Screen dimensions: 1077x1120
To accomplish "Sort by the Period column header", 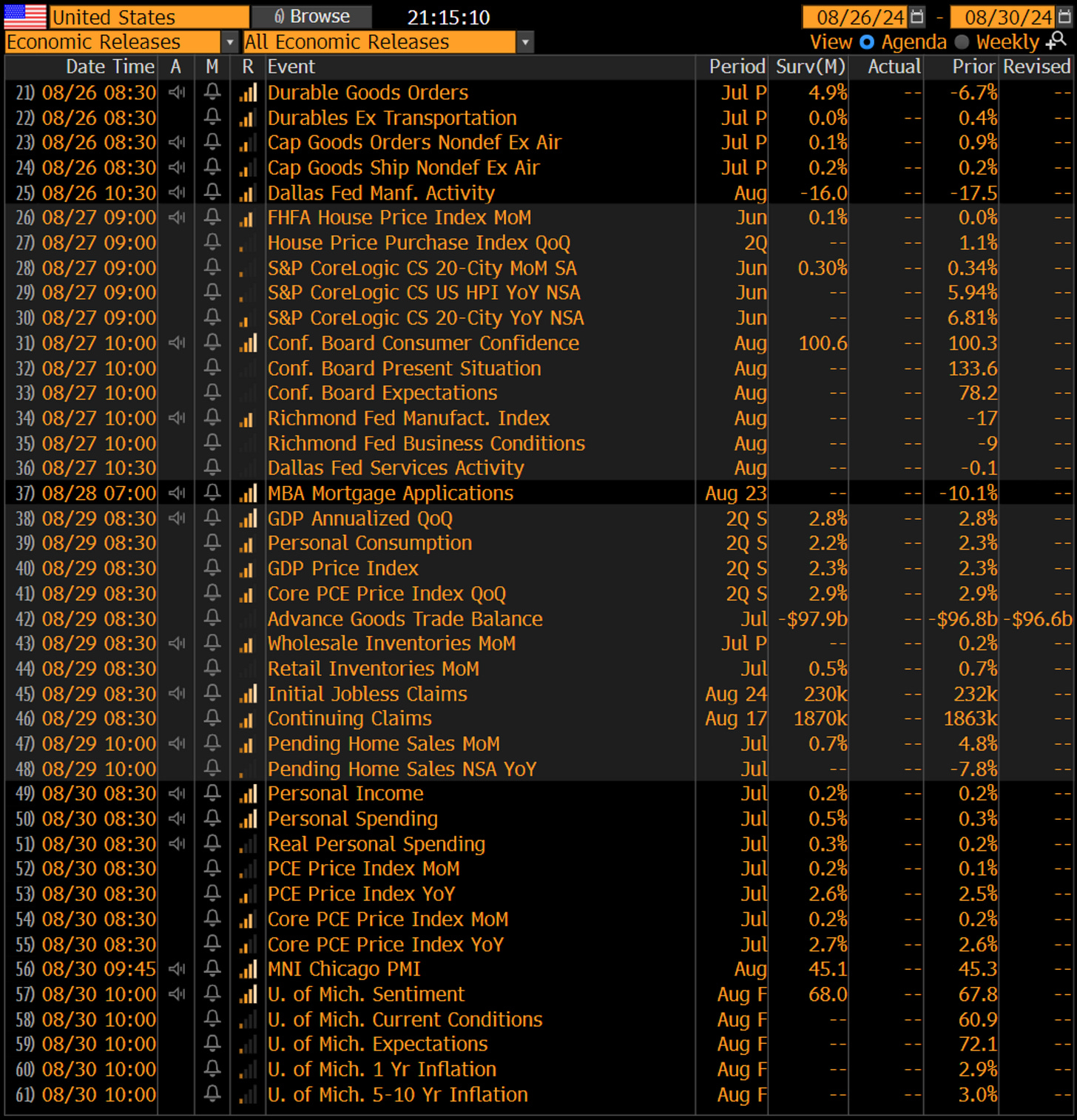I will (x=737, y=67).
